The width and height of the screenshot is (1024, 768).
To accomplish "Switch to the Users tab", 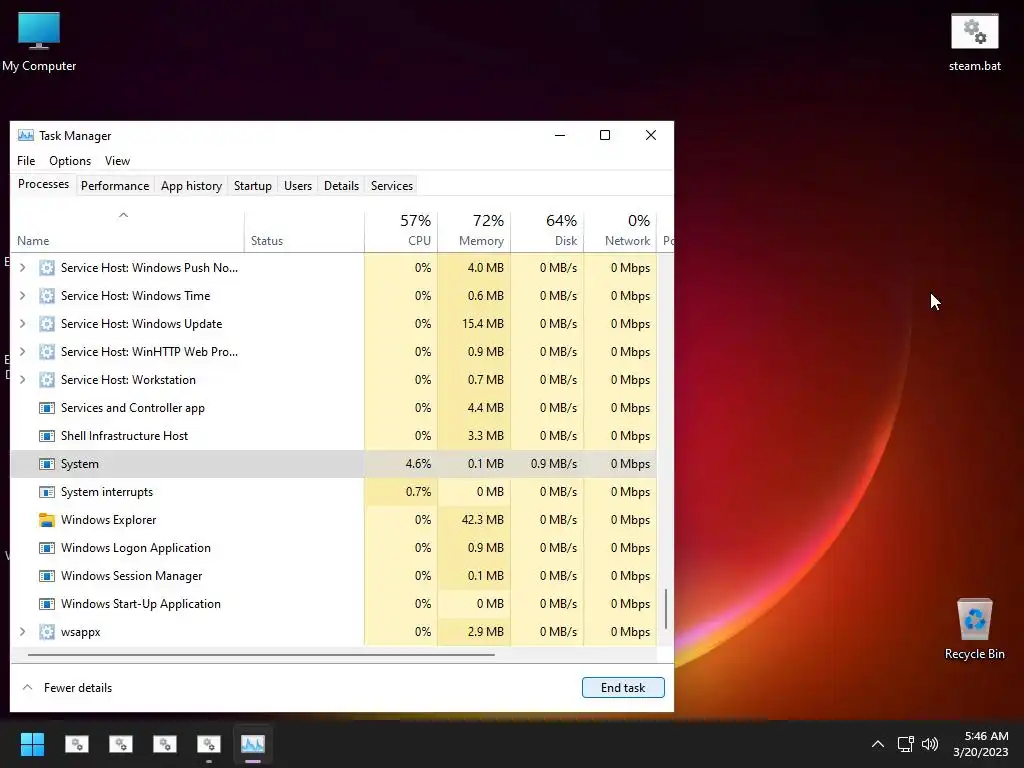I will 298,186.
